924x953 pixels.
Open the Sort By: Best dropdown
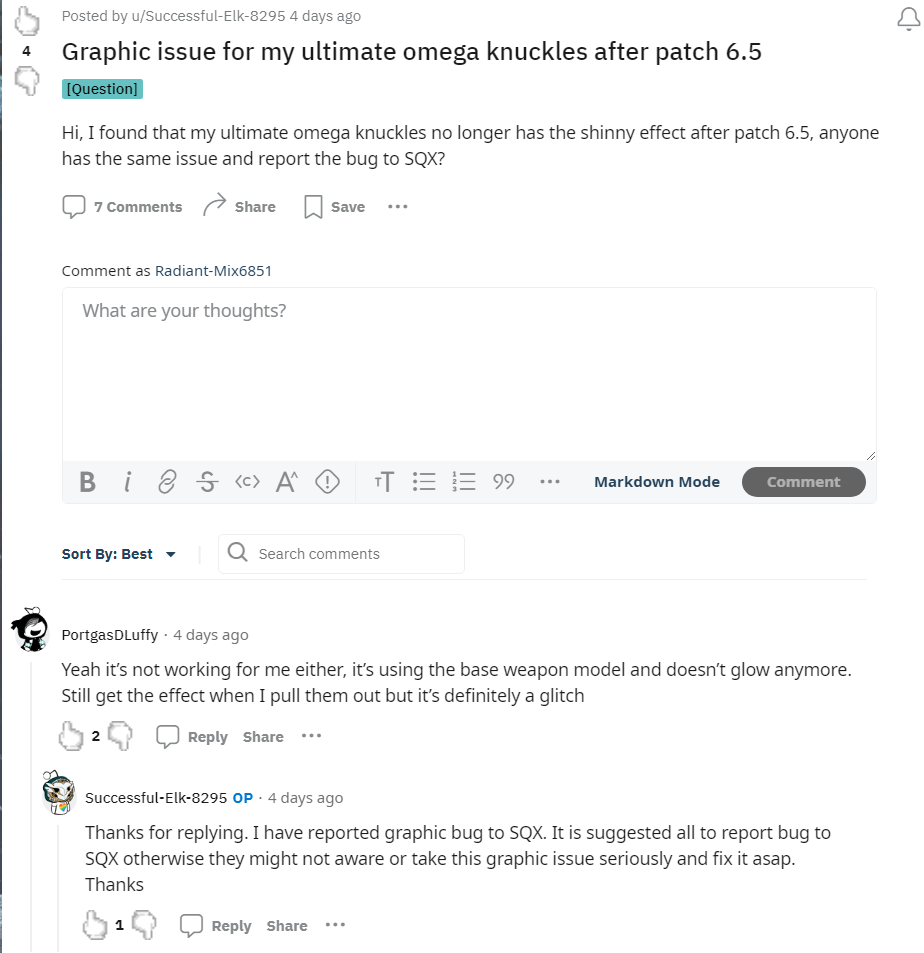[x=119, y=554]
